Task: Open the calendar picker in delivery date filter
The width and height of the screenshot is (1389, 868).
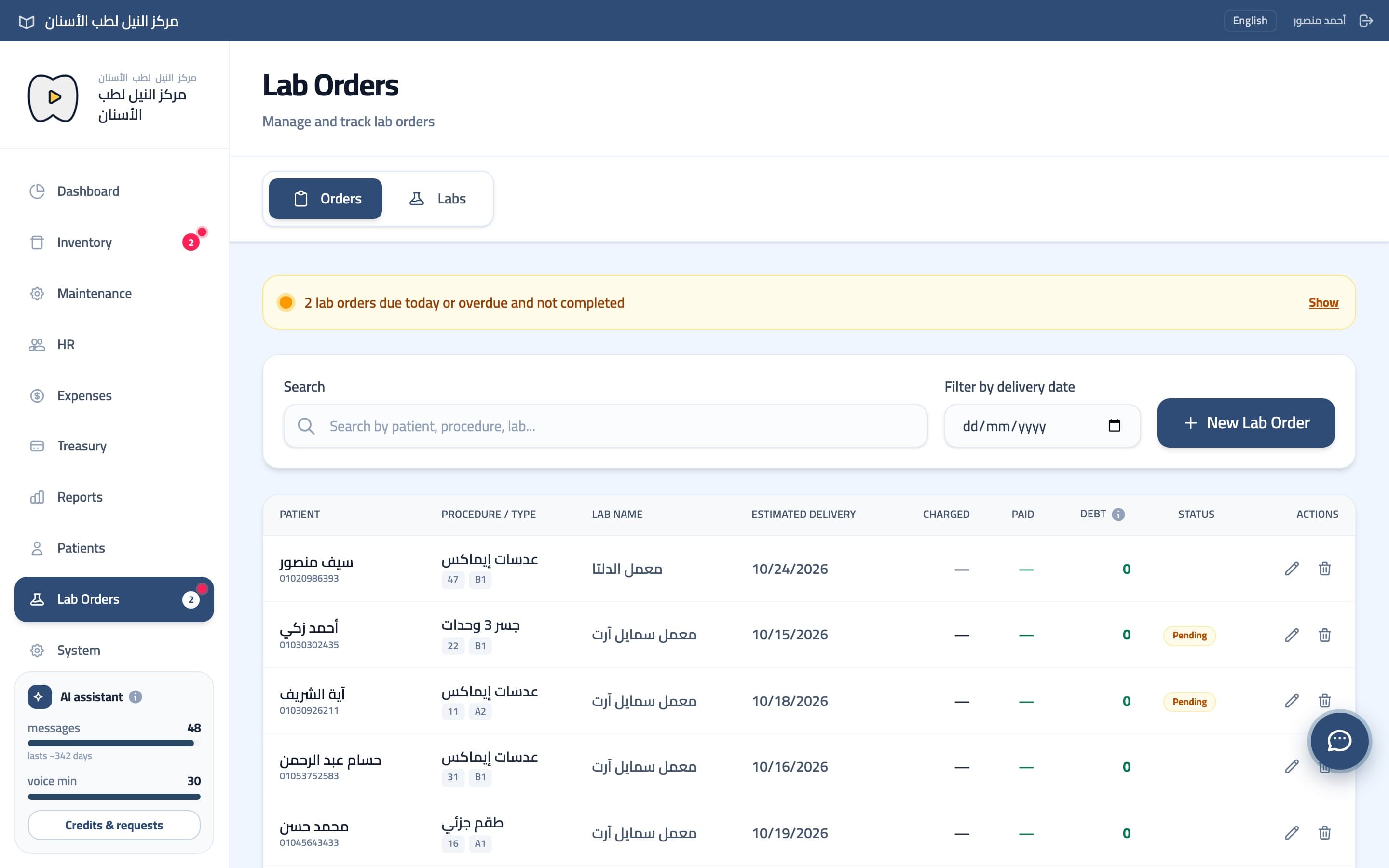Action: [1114, 425]
